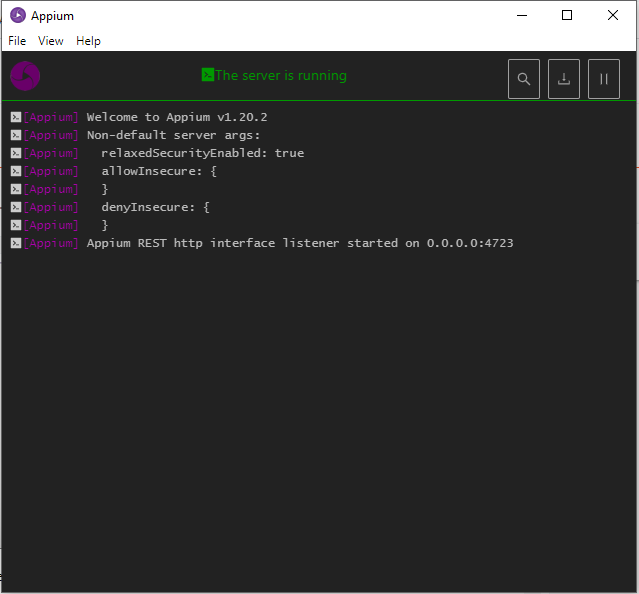Click log line 'denyInsecure: {'
639x594 pixels.
point(155,207)
